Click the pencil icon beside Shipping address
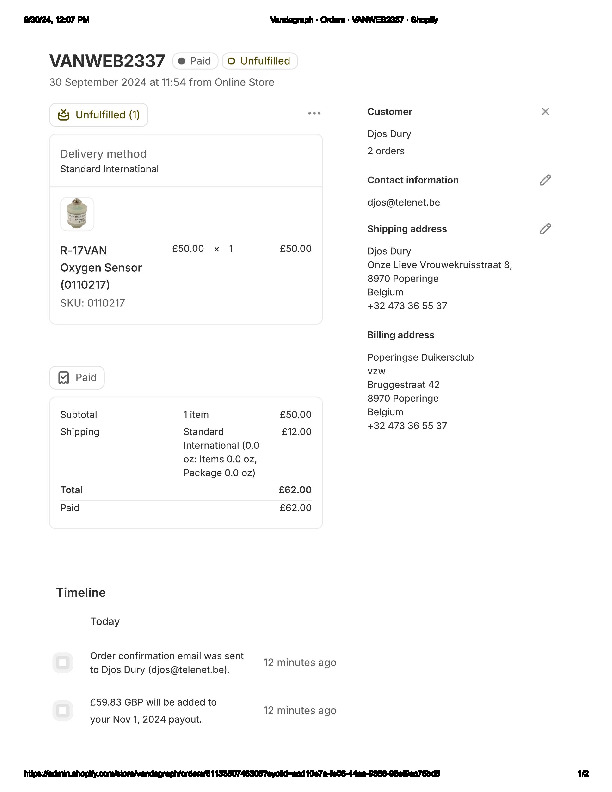 [545, 229]
